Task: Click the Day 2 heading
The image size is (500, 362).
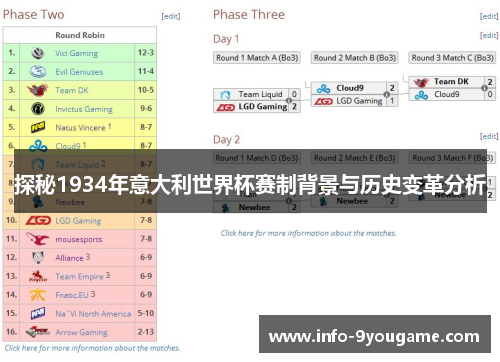Action: pos(226,140)
